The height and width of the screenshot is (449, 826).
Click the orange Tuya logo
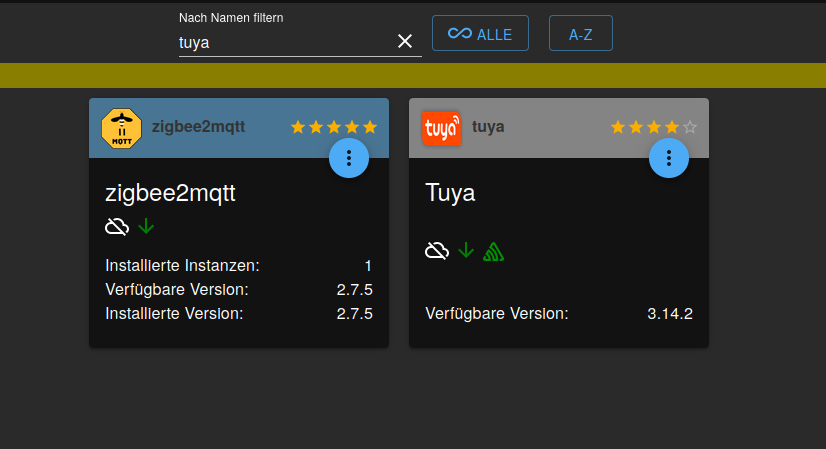[441, 128]
